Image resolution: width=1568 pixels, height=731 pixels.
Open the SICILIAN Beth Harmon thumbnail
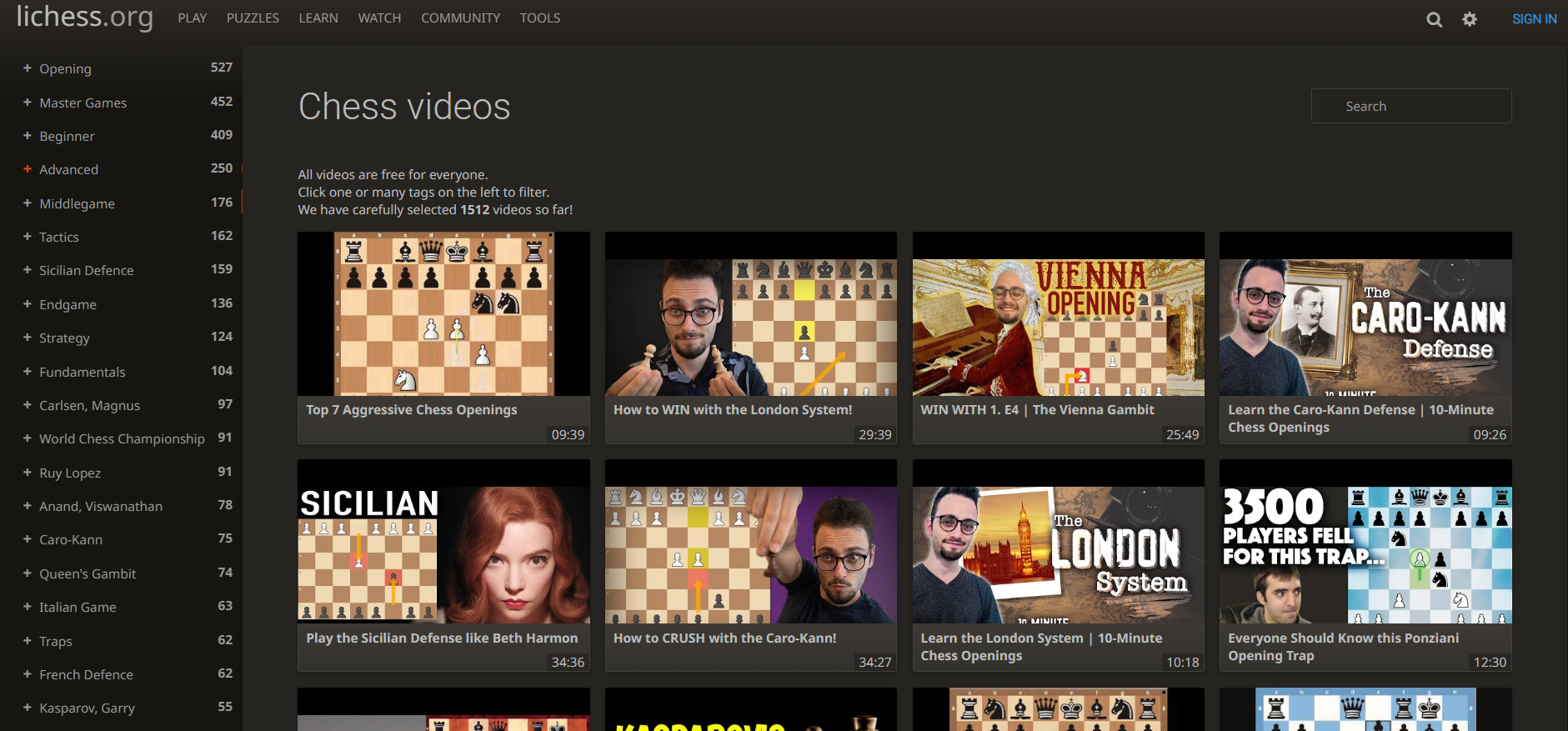(x=443, y=542)
